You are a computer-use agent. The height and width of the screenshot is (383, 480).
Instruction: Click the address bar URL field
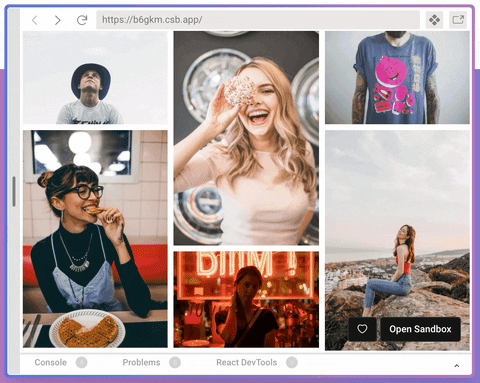[258, 20]
